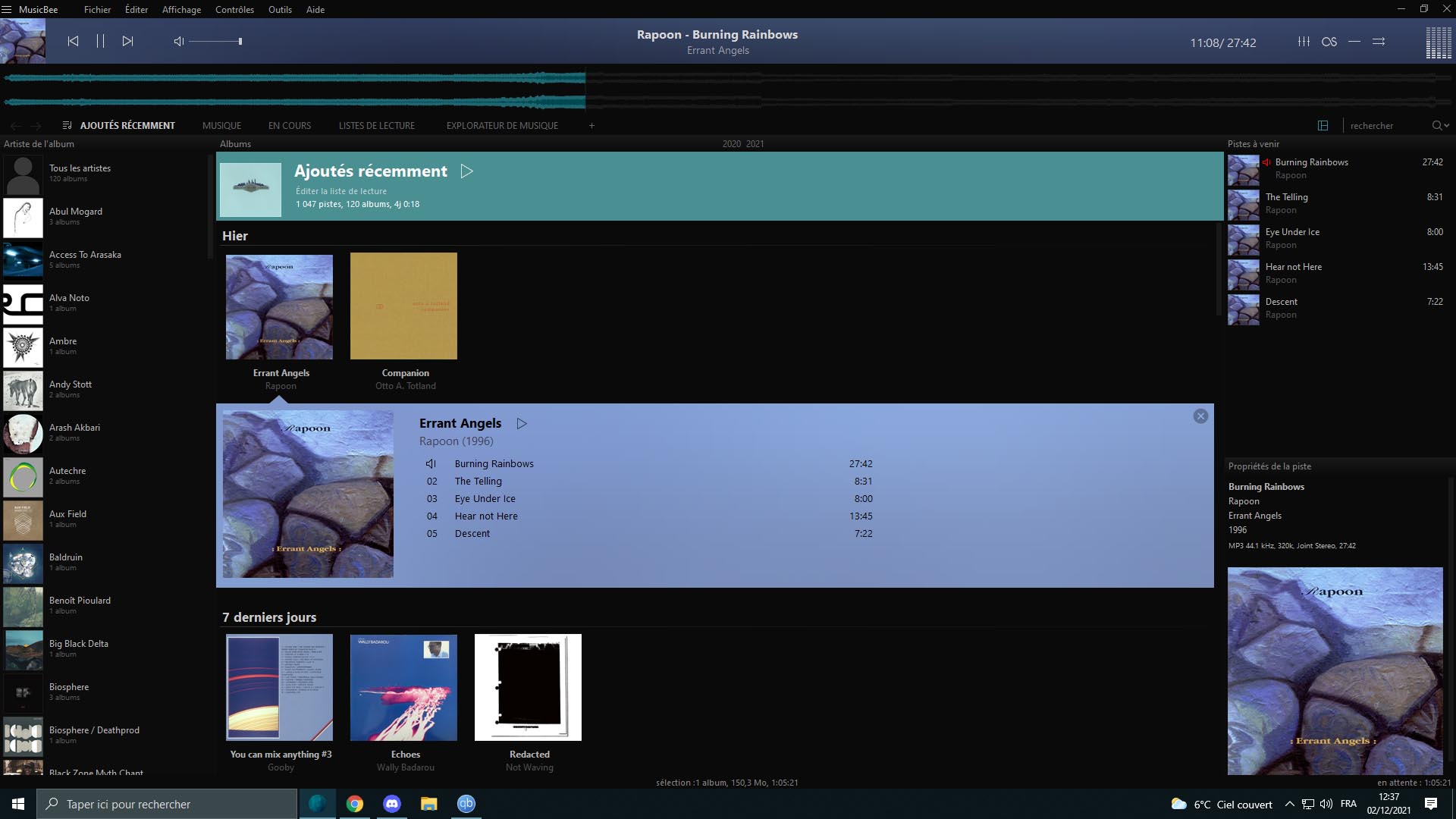This screenshot has width=1456, height=819.
Task: Play the Ajoutés récemment playlist
Action: tap(467, 171)
